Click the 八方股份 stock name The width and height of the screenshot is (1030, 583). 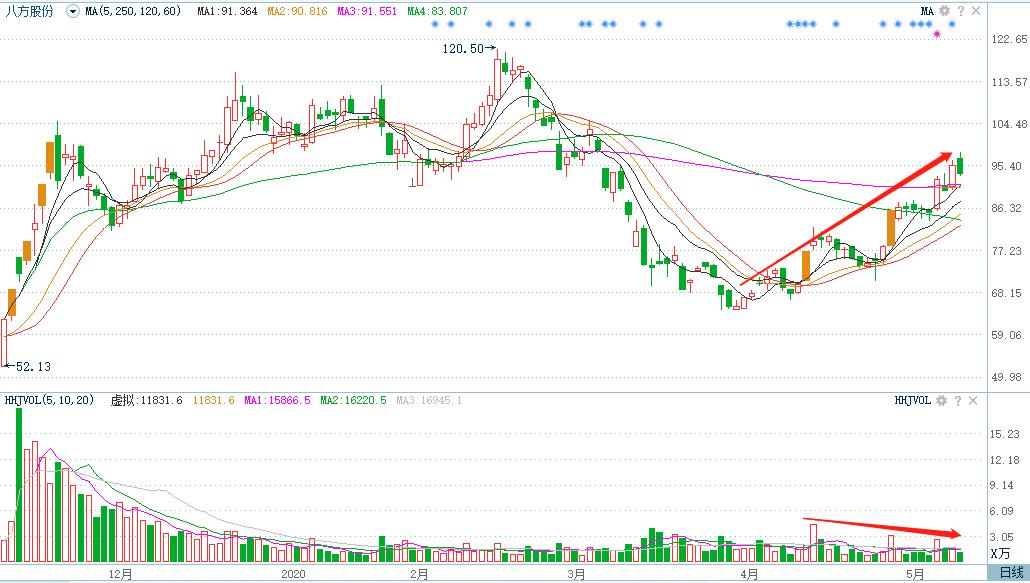tap(30, 11)
